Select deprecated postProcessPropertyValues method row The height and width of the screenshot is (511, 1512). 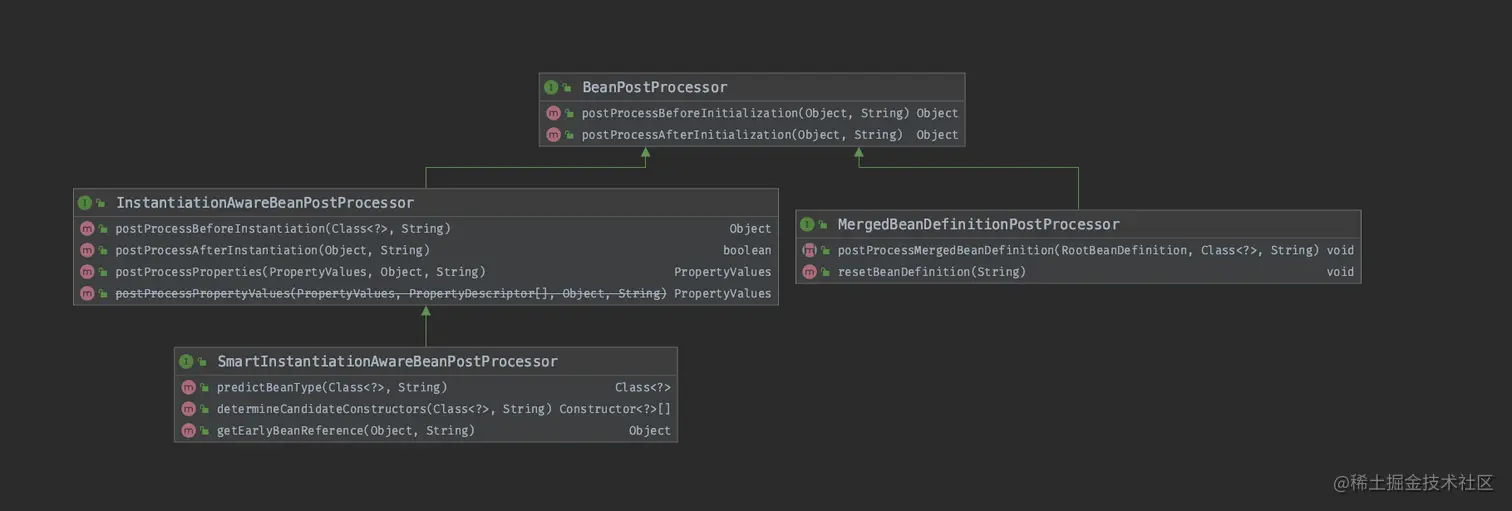pyautogui.click(x=390, y=294)
